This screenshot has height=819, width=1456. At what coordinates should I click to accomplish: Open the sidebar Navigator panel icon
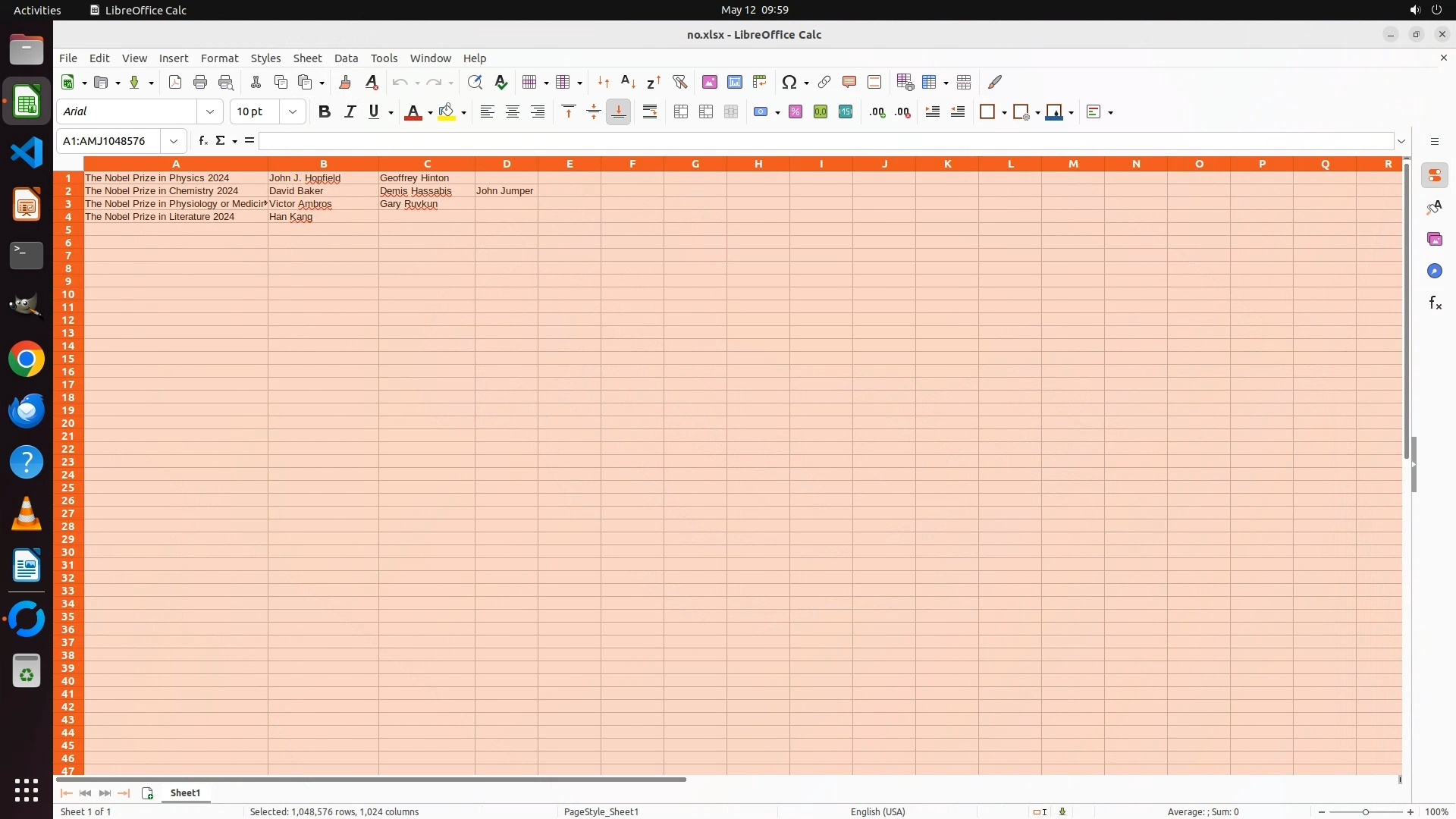[x=1434, y=271]
